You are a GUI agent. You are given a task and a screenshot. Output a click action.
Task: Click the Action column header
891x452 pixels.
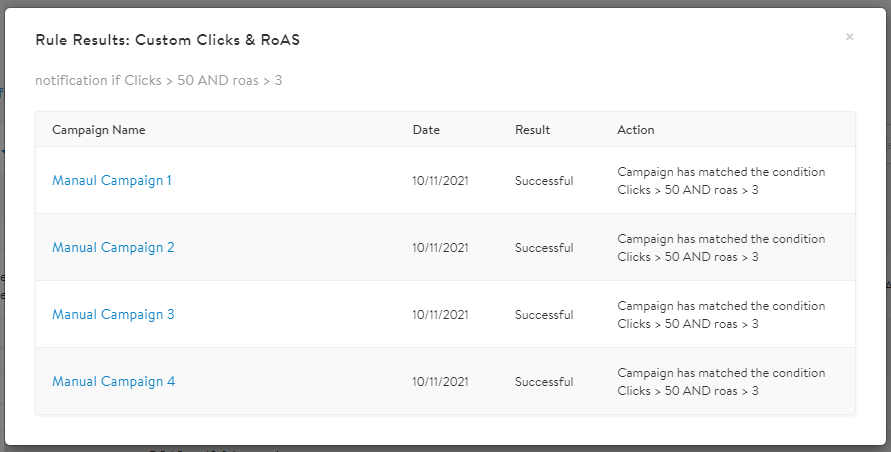click(636, 130)
